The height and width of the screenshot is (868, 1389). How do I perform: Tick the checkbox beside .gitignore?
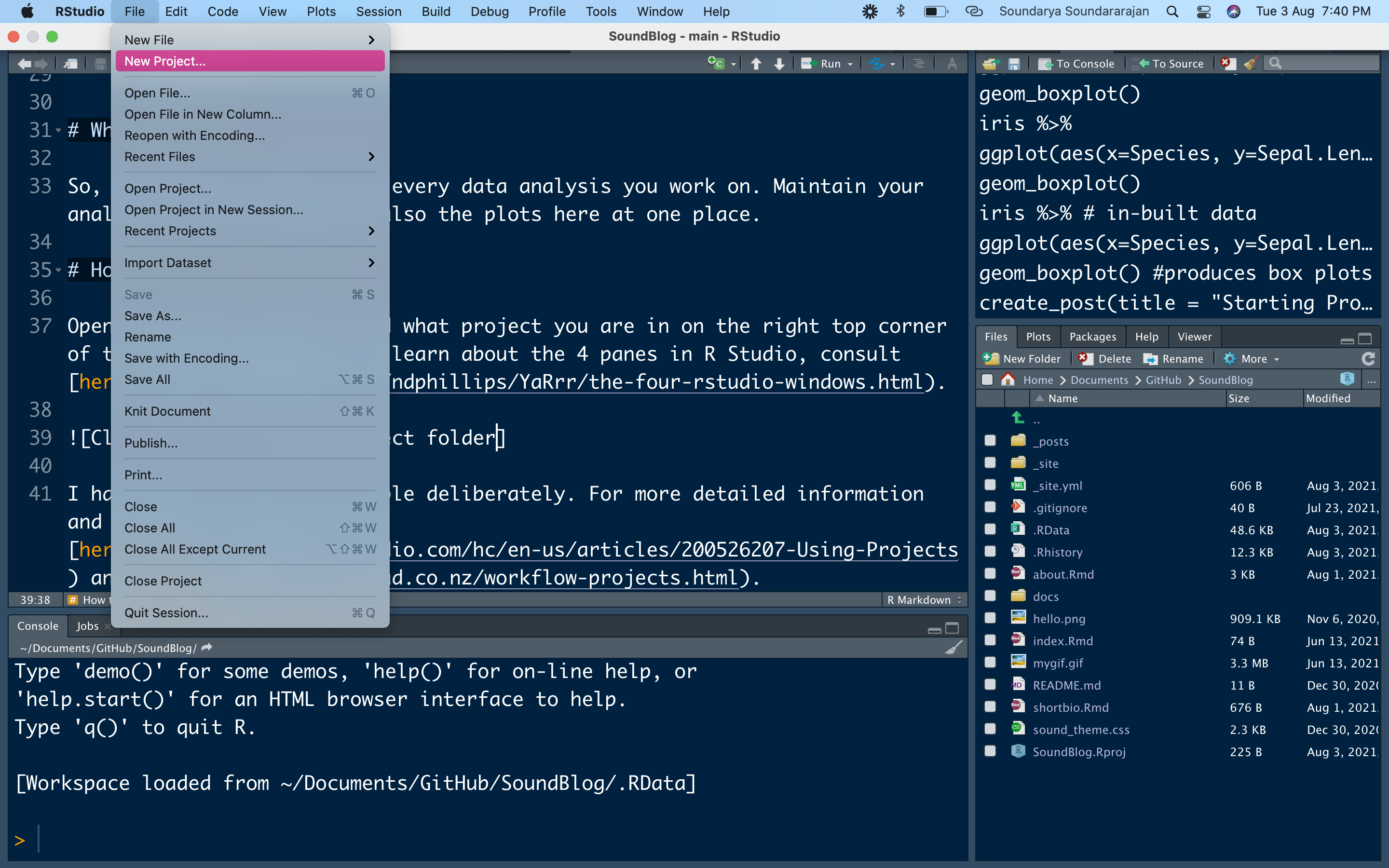(x=990, y=507)
